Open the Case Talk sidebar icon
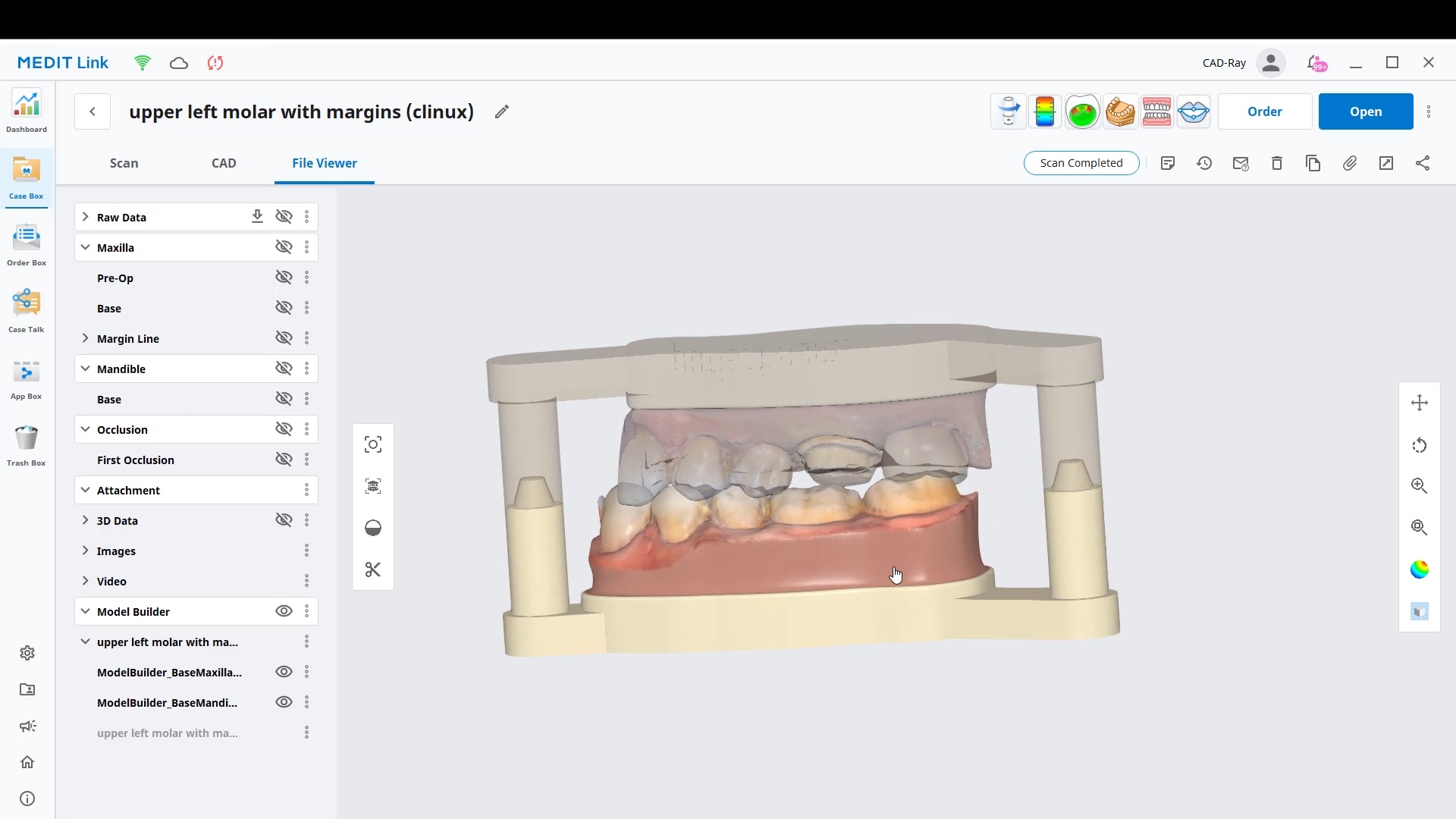 (27, 312)
